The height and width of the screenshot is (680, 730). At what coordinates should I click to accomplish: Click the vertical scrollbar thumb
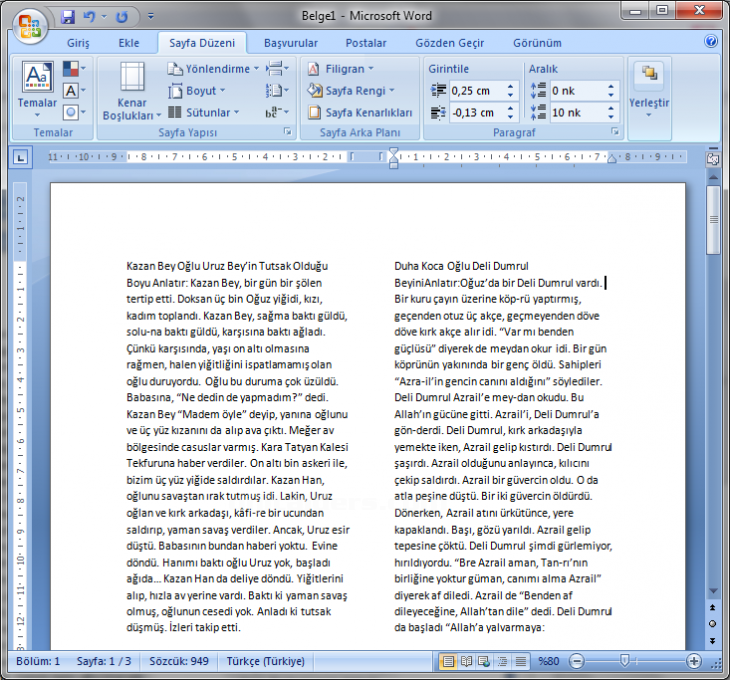tap(713, 220)
